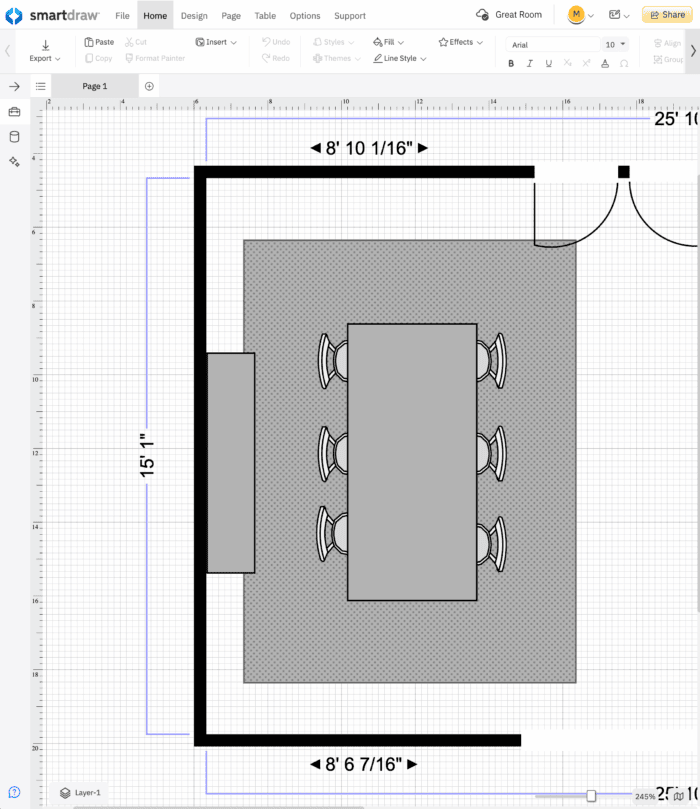Expand the Fill dropdown
This screenshot has width=700, height=809.
388,42
